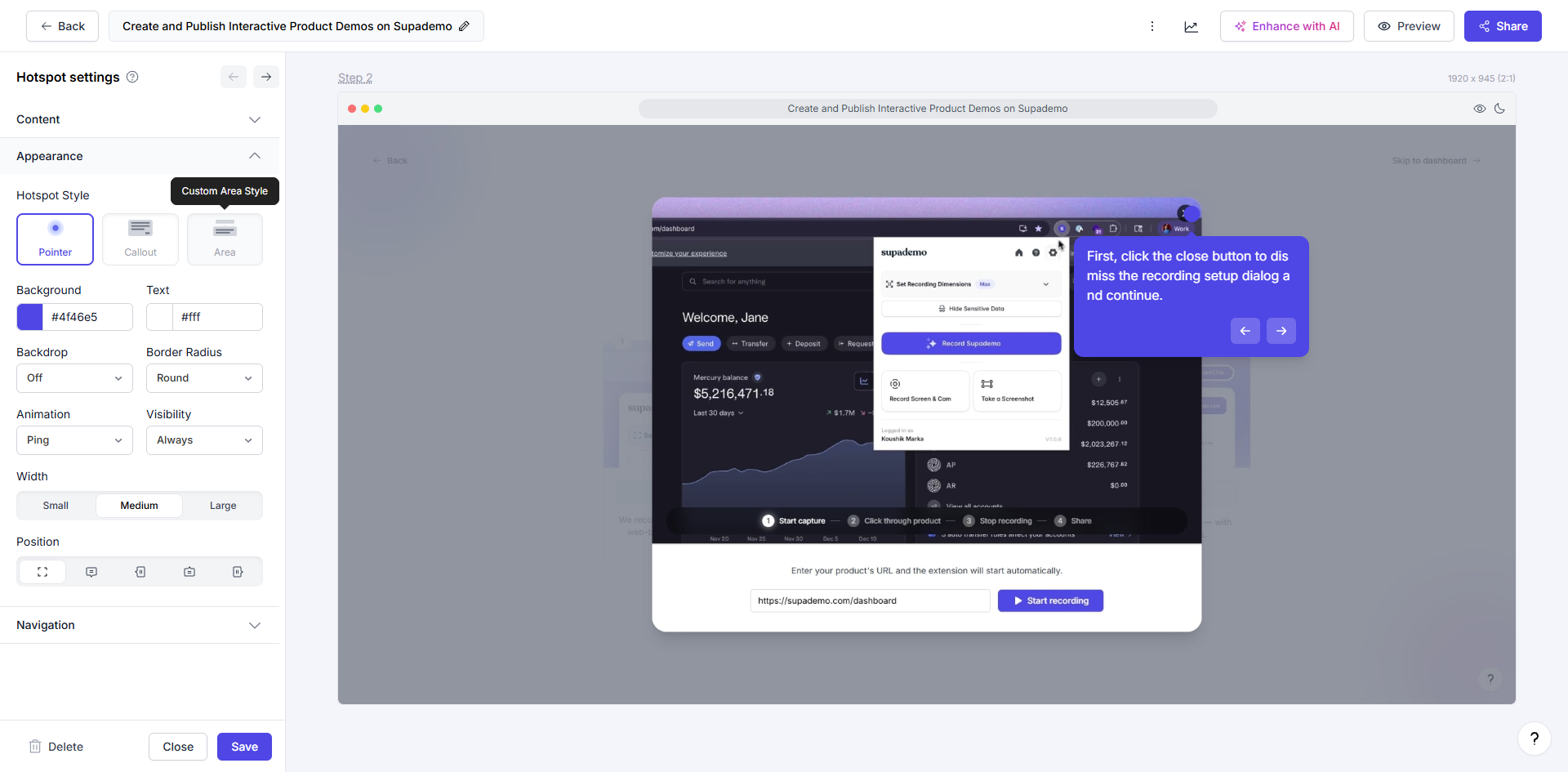This screenshot has height=772, width=1568.
Task: Select the Area hotspot style
Action: pos(225,239)
